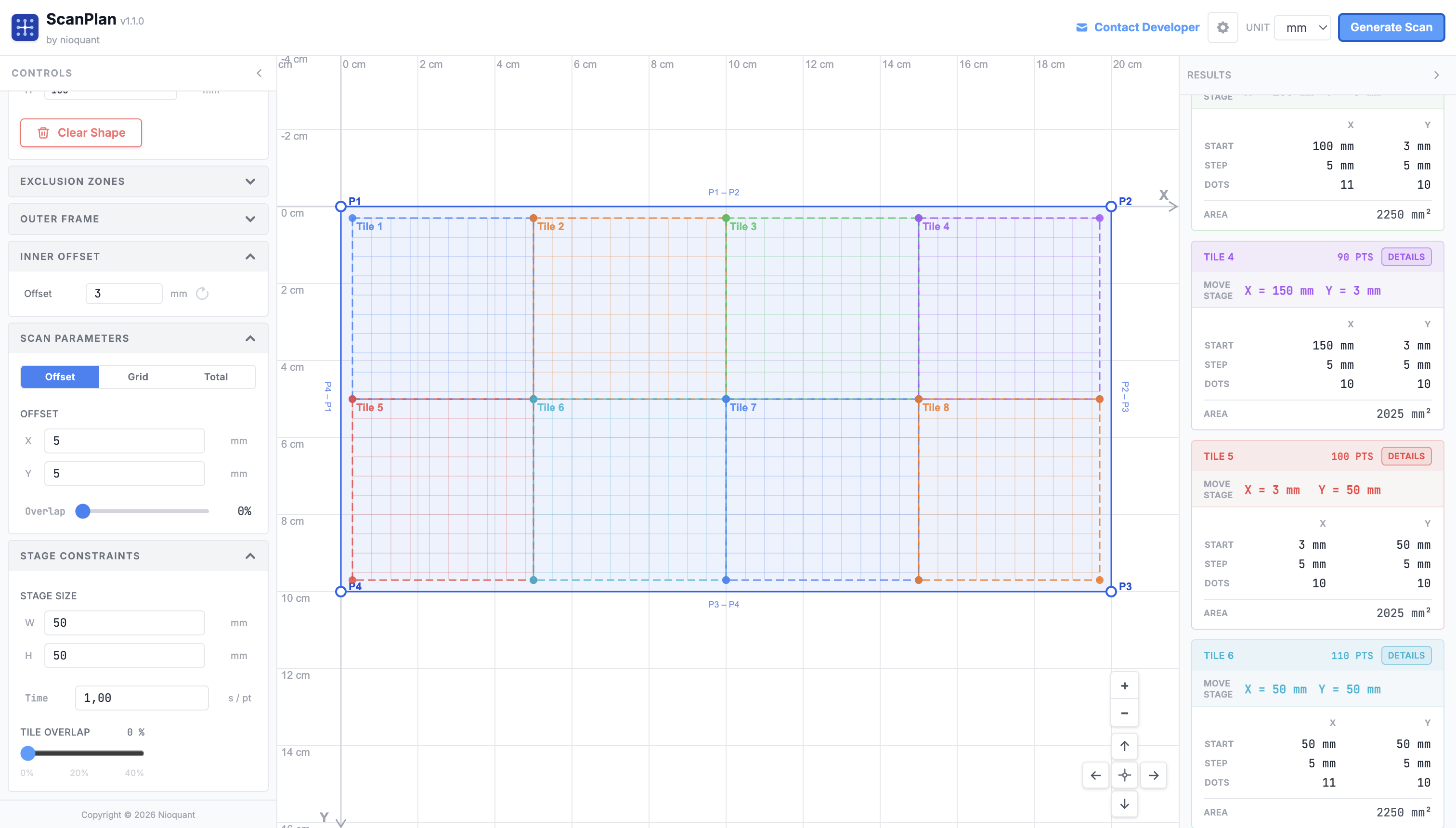Click the Contact Developer mail link
This screenshot has width=1456, height=828.
(1137, 27)
